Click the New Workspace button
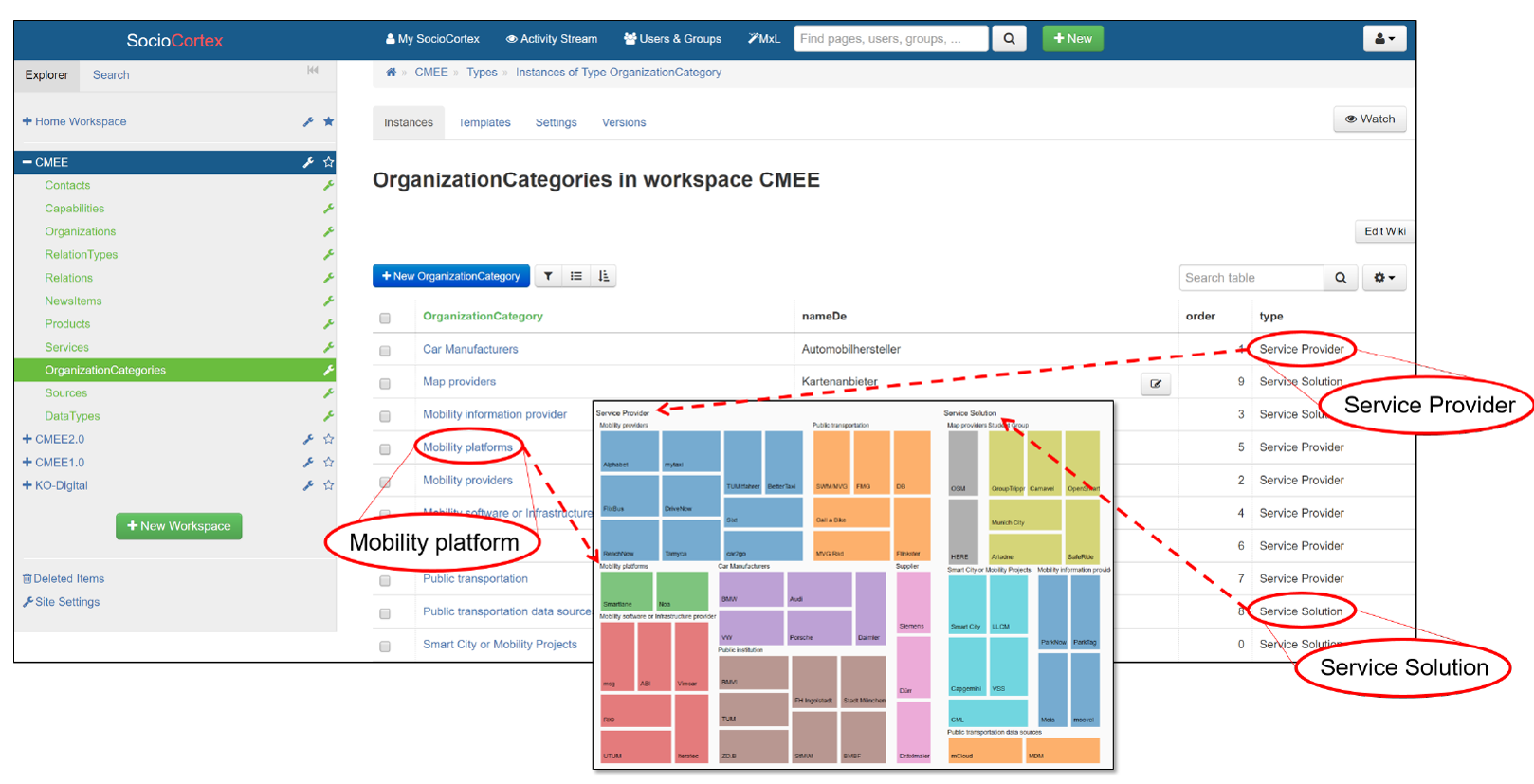 [179, 526]
